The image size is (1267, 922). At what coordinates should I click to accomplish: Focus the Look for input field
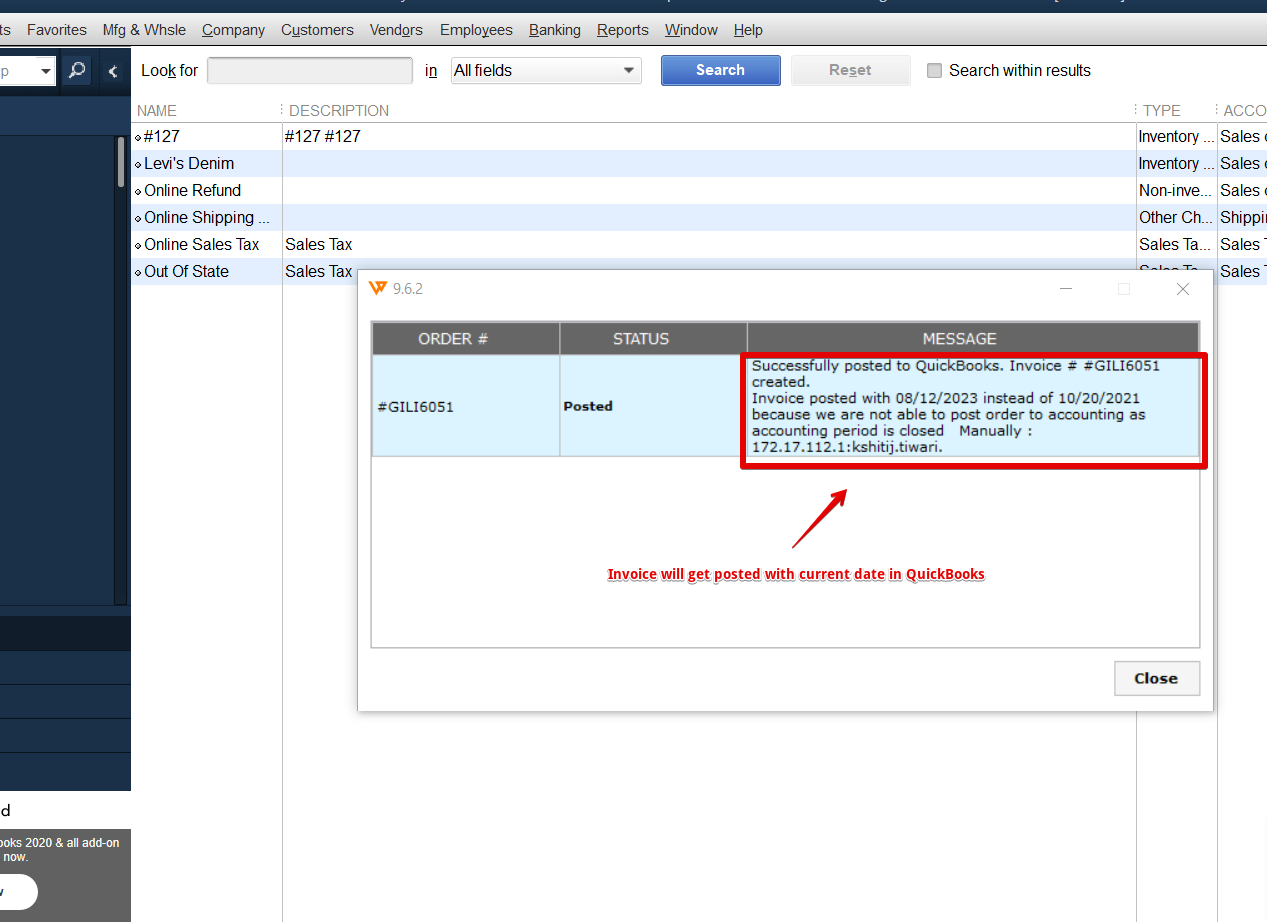(x=310, y=71)
